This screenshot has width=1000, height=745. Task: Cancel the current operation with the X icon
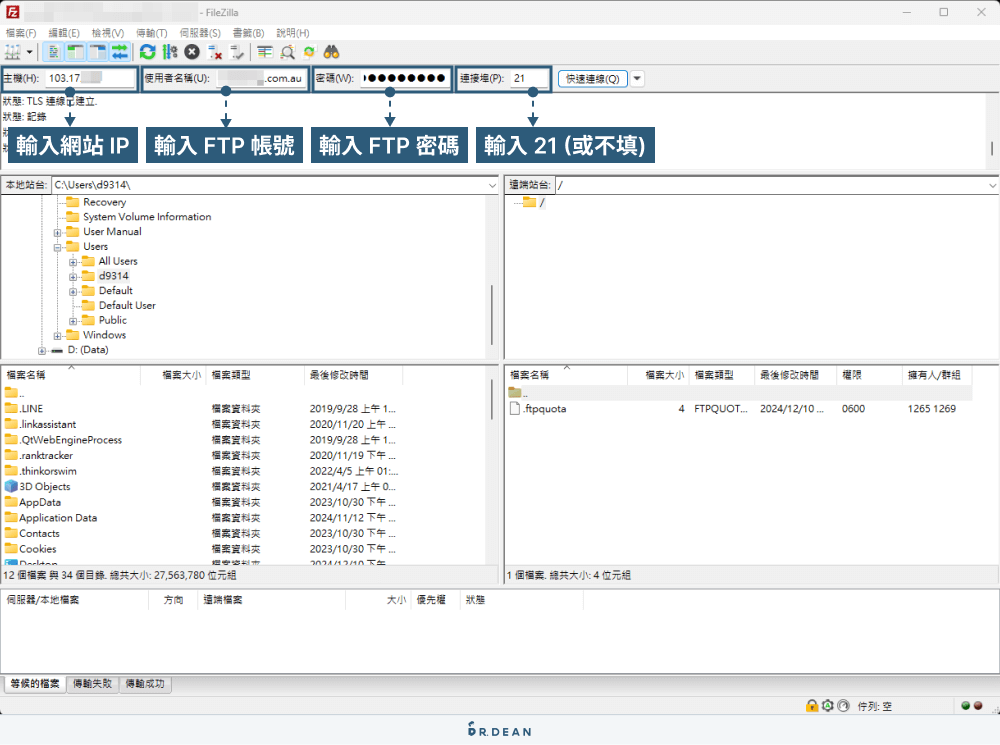pos(193,51)
